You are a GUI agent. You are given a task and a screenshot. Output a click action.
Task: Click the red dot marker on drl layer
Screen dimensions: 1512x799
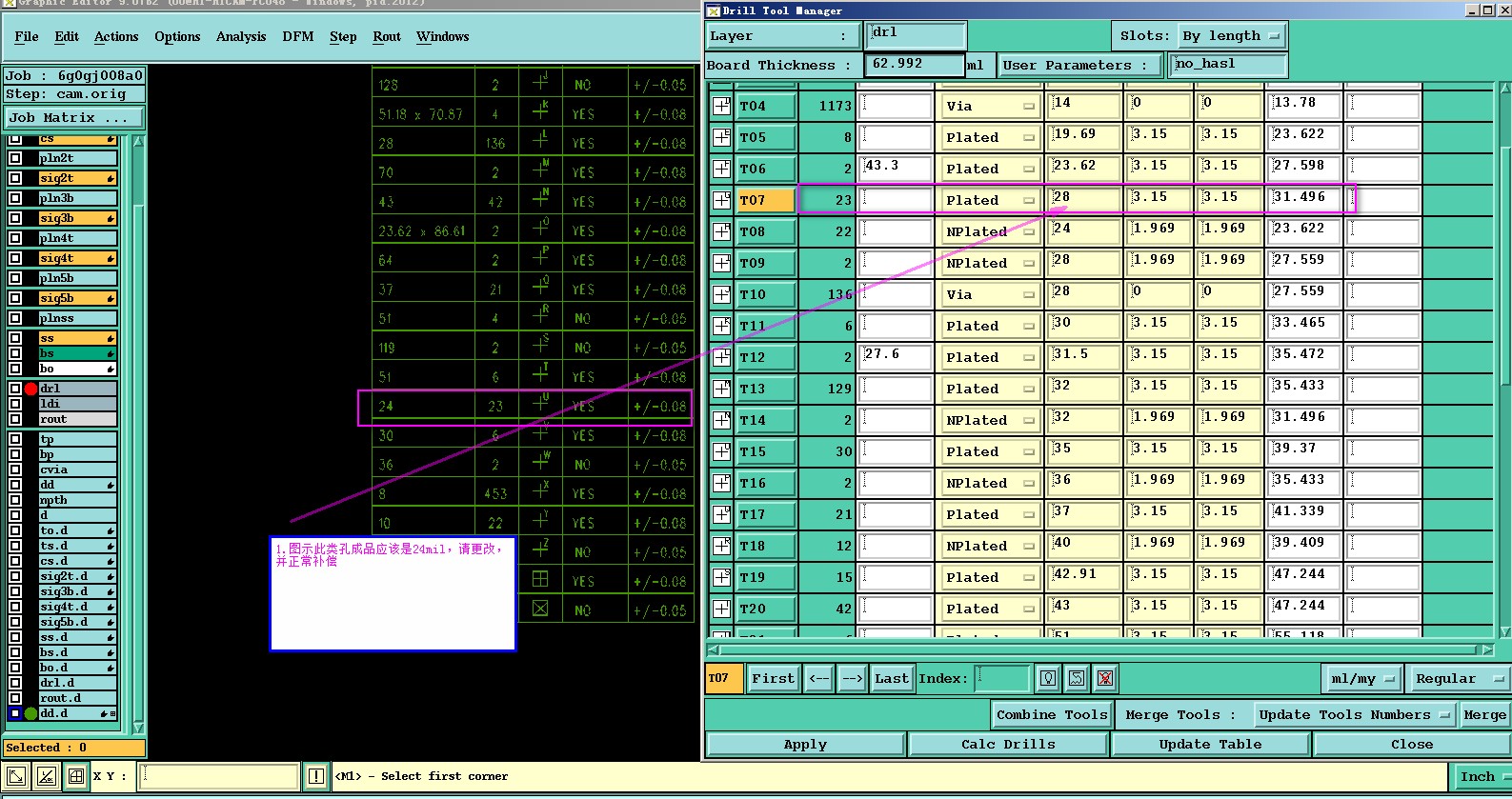[x=30, y=389]
